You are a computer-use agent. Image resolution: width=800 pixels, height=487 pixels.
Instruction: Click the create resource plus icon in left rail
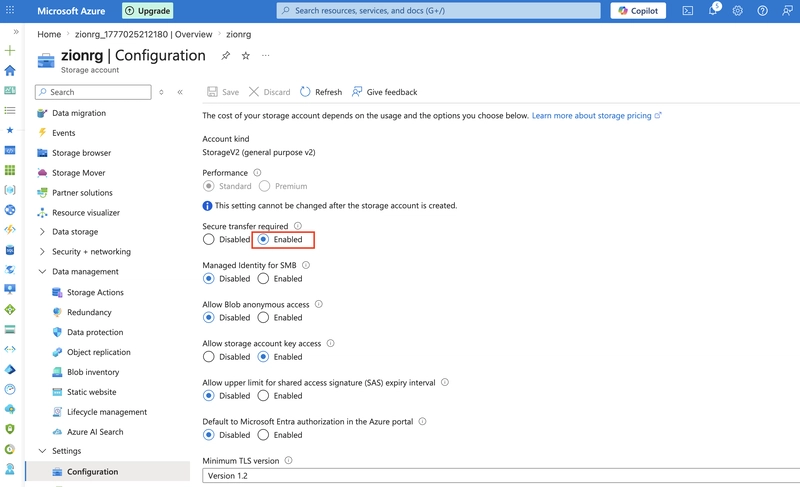pyautogui.click(x=10, y=50)
